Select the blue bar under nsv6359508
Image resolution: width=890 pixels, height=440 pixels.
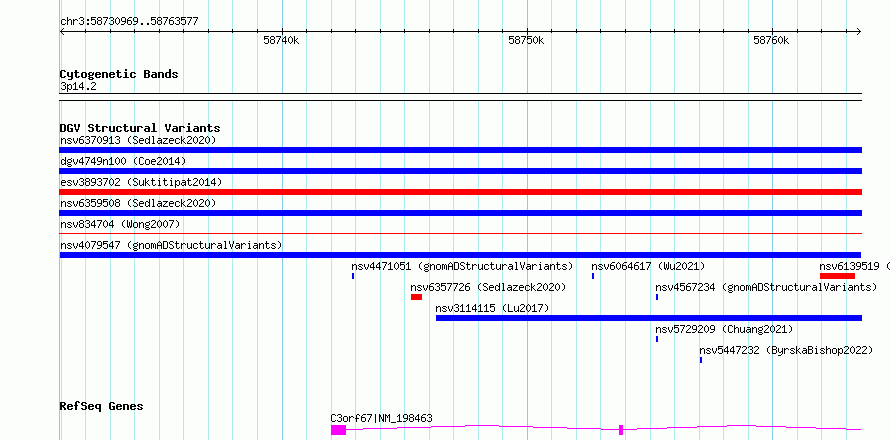pos(461,213)
